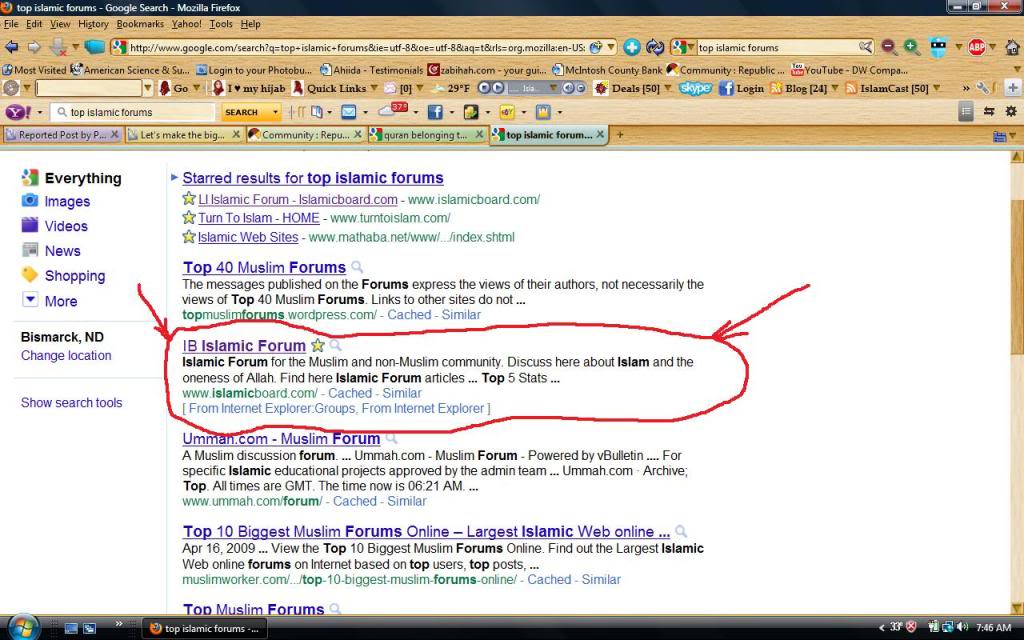Click star beside Islamic Web Sites result
1024x640 pixels.
[189, 236]
